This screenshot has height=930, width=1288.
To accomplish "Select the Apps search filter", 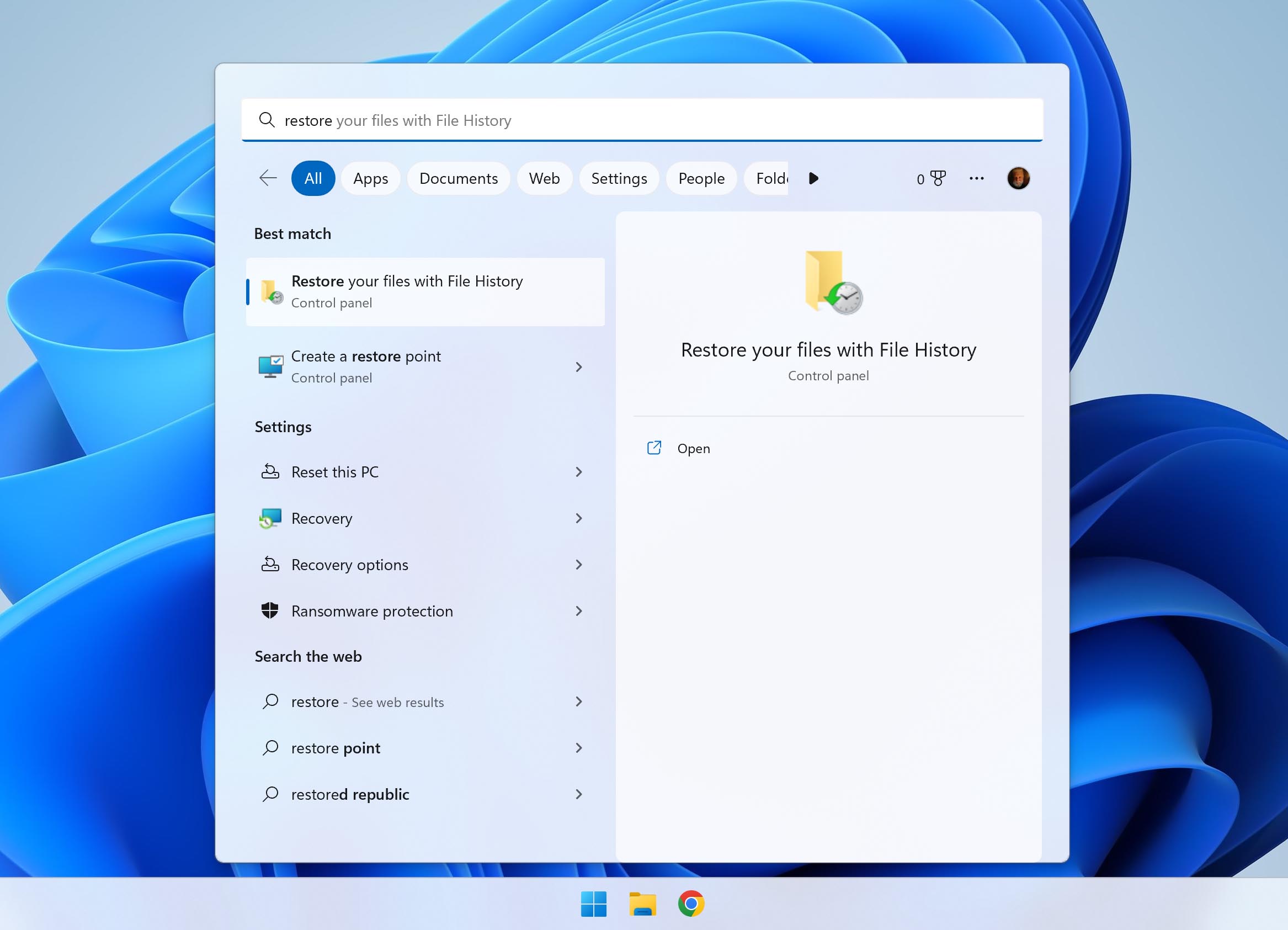I will 371,178.
